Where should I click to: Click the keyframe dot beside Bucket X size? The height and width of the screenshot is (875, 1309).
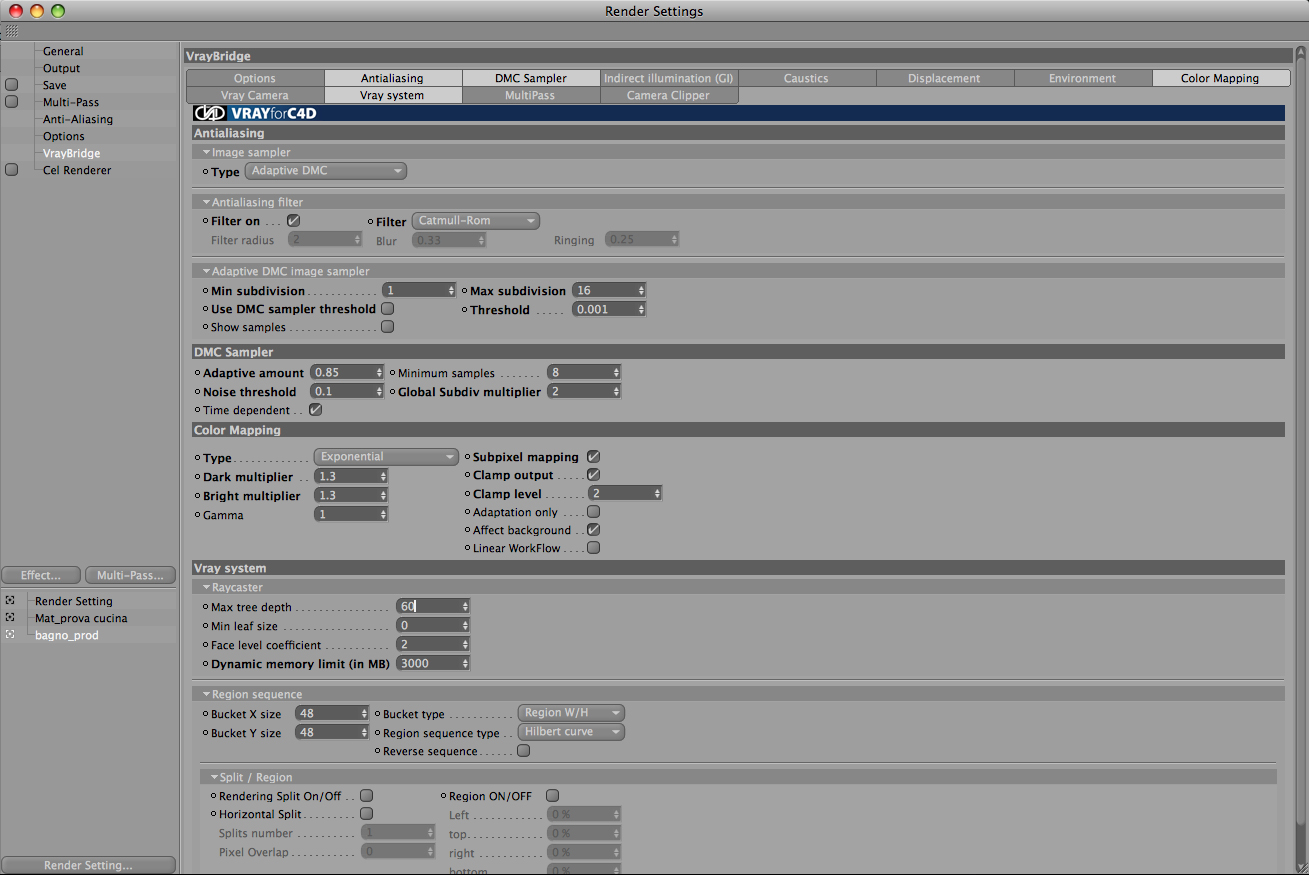[x=206, y=714]
